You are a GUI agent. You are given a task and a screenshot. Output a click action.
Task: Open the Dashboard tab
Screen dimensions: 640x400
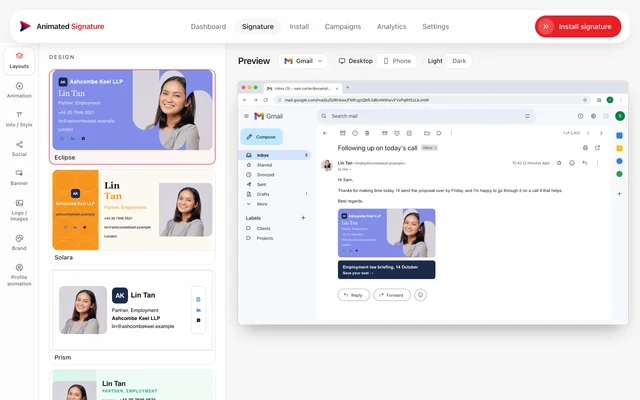(x=208, y=27)
